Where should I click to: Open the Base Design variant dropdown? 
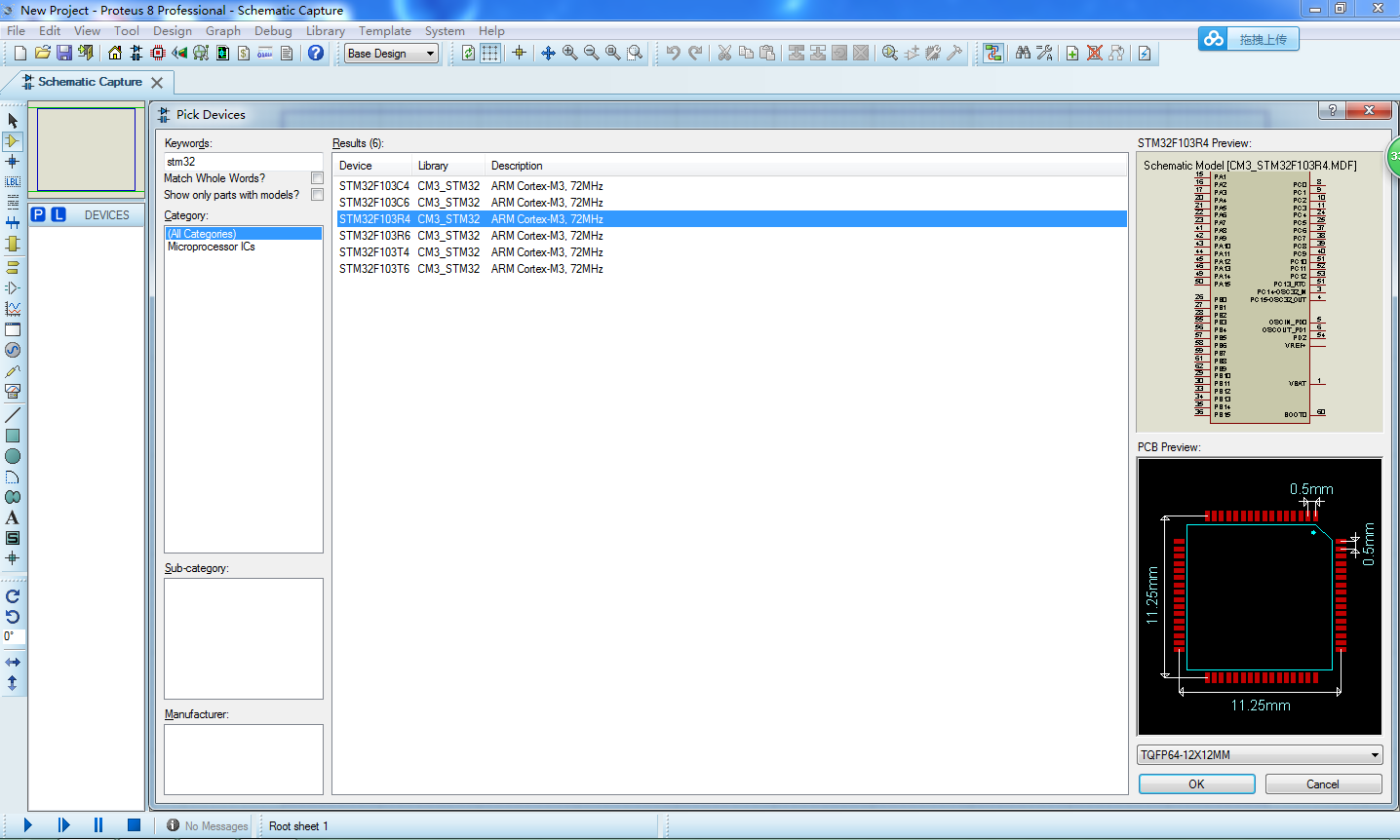(x=392, y=54)
